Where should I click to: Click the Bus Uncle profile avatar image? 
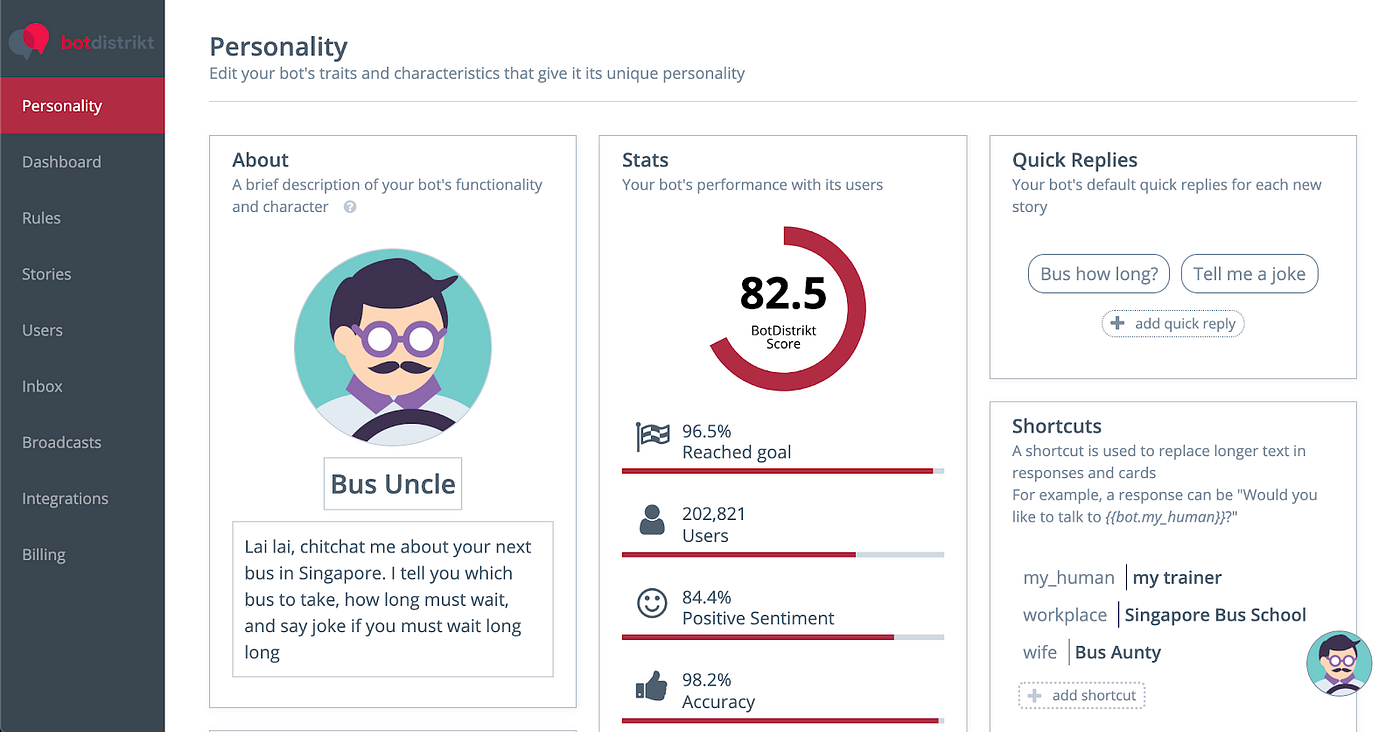tap(393, 346)
